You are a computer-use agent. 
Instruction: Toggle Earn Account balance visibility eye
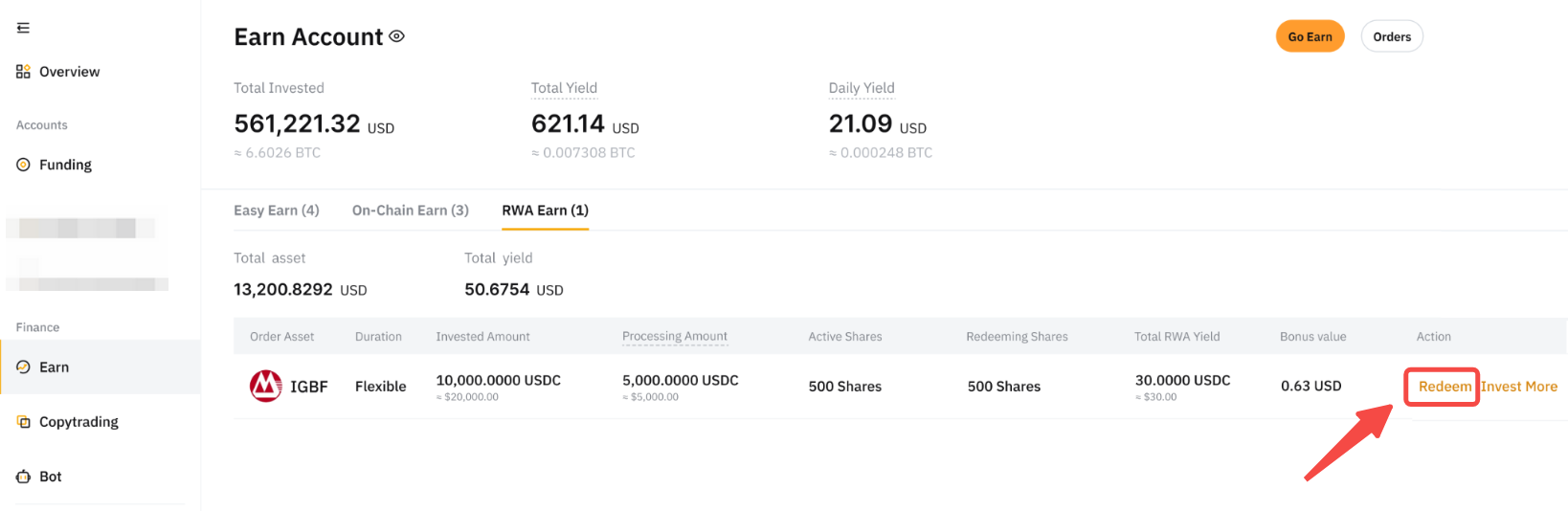396,36
